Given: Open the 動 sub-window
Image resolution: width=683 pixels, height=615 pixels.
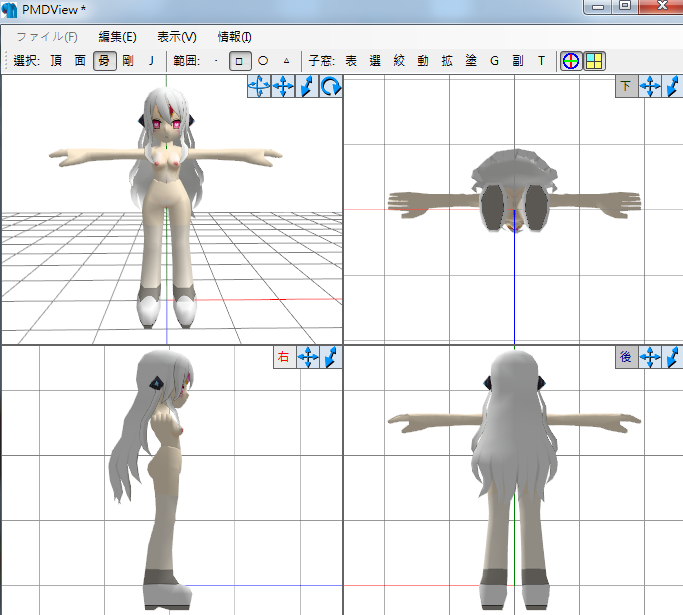Looking at the screenshot, I should tap(423, 61).
